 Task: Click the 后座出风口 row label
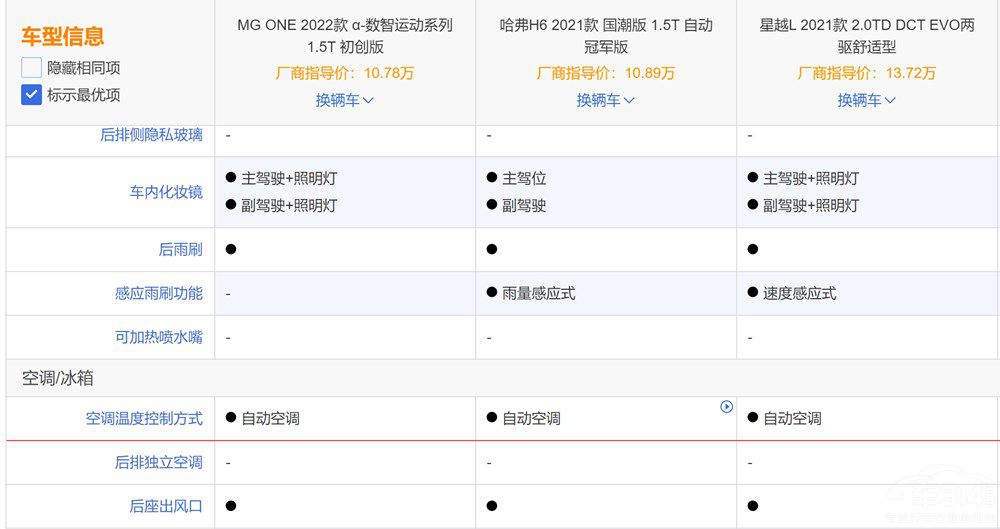tap(166, 506)
